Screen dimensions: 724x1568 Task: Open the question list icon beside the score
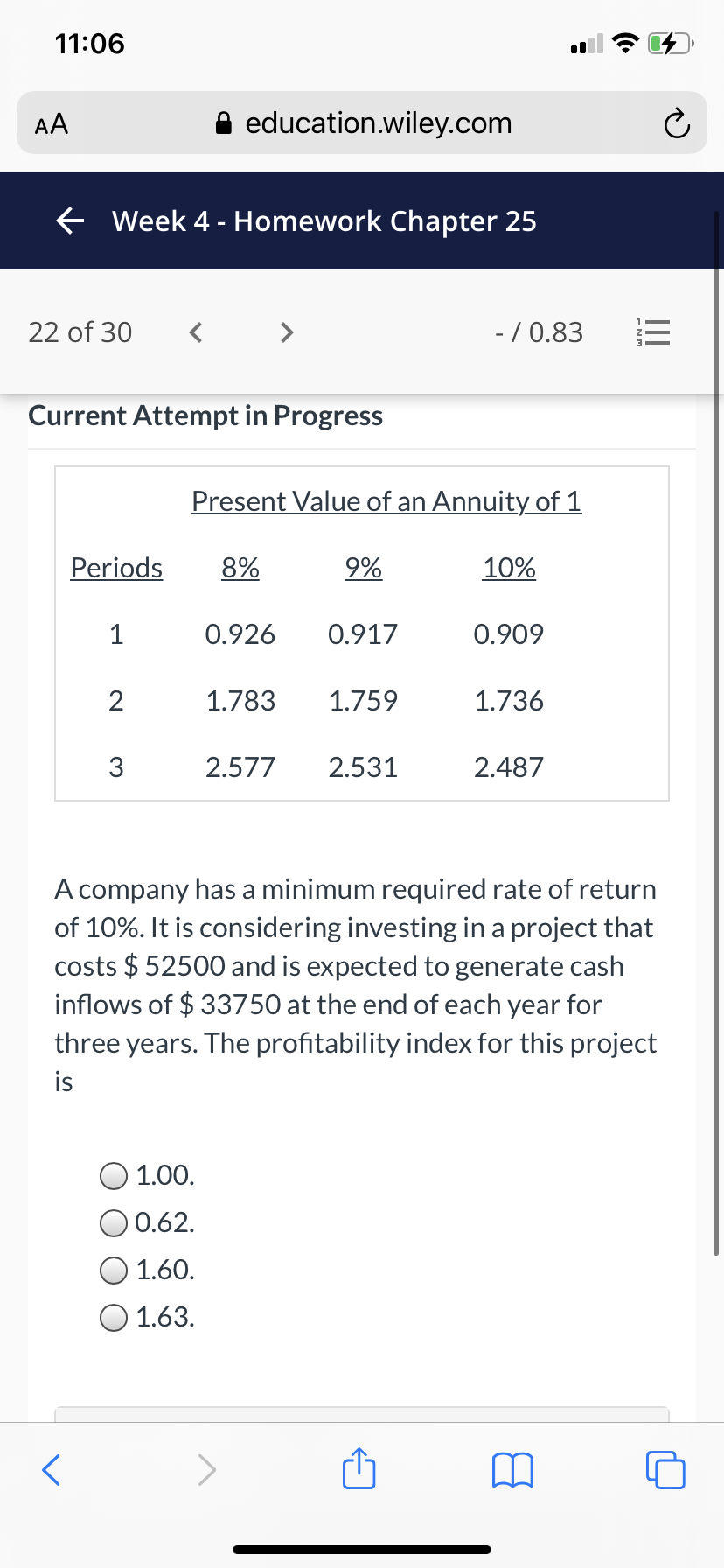(654, 332)
